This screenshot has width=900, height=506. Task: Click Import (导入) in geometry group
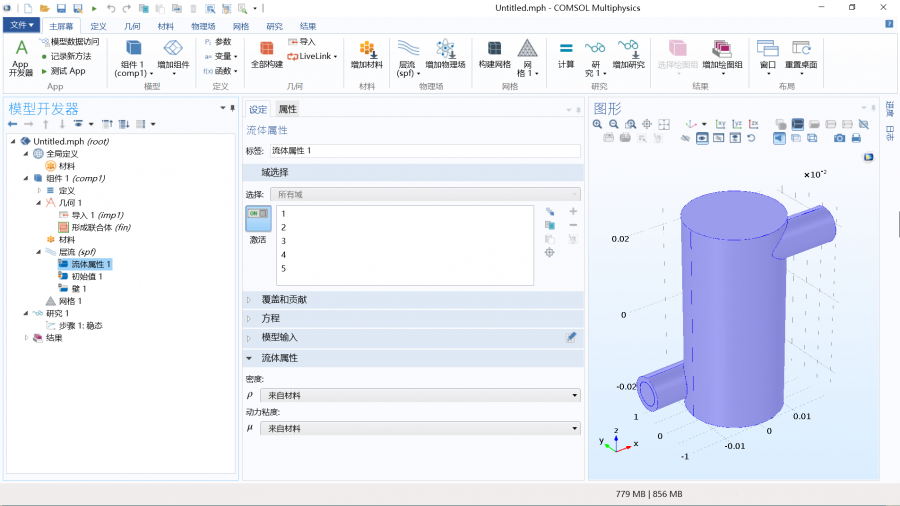(302, 42)
